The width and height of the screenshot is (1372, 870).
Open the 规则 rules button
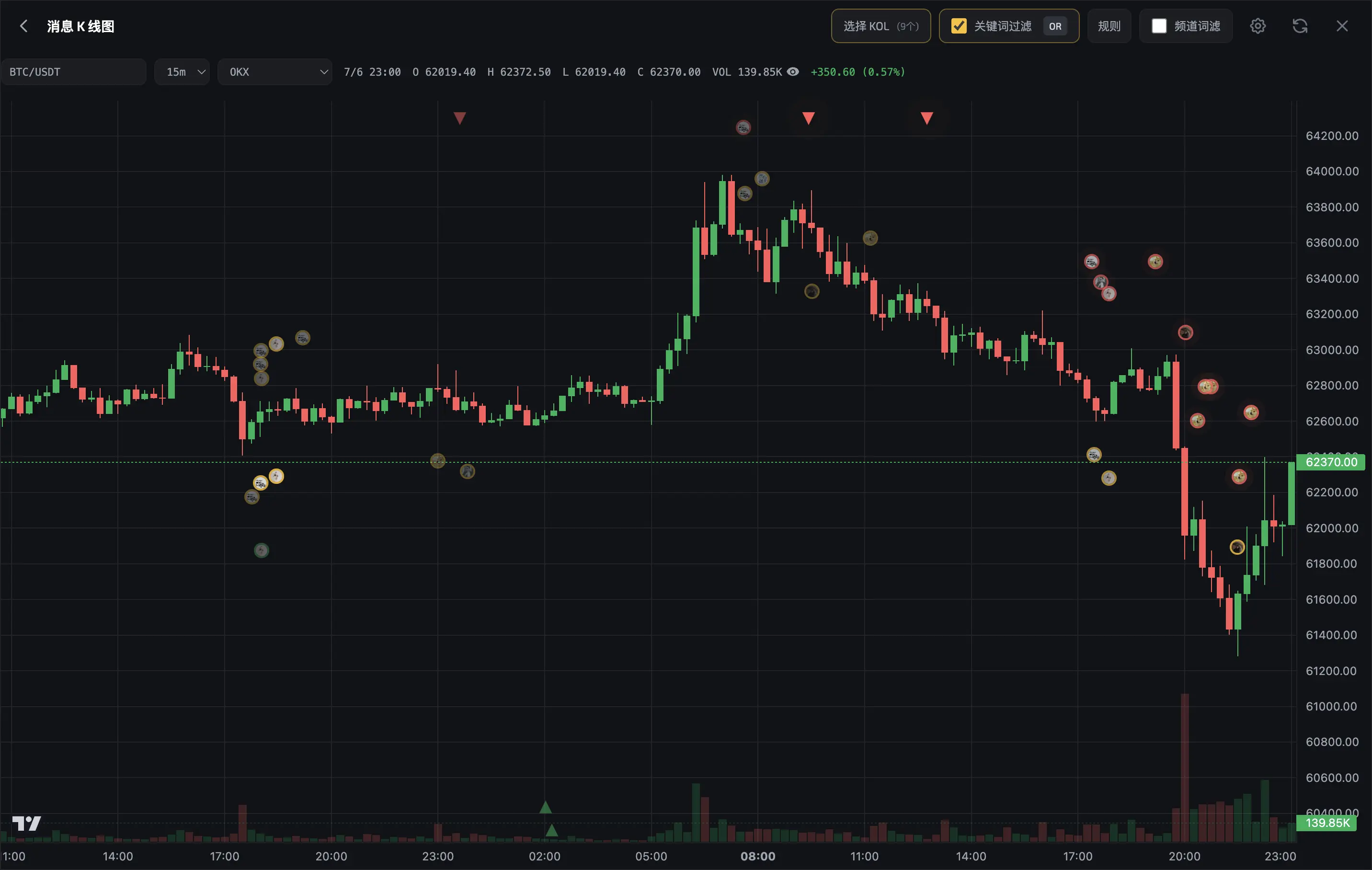(1109, 26)
